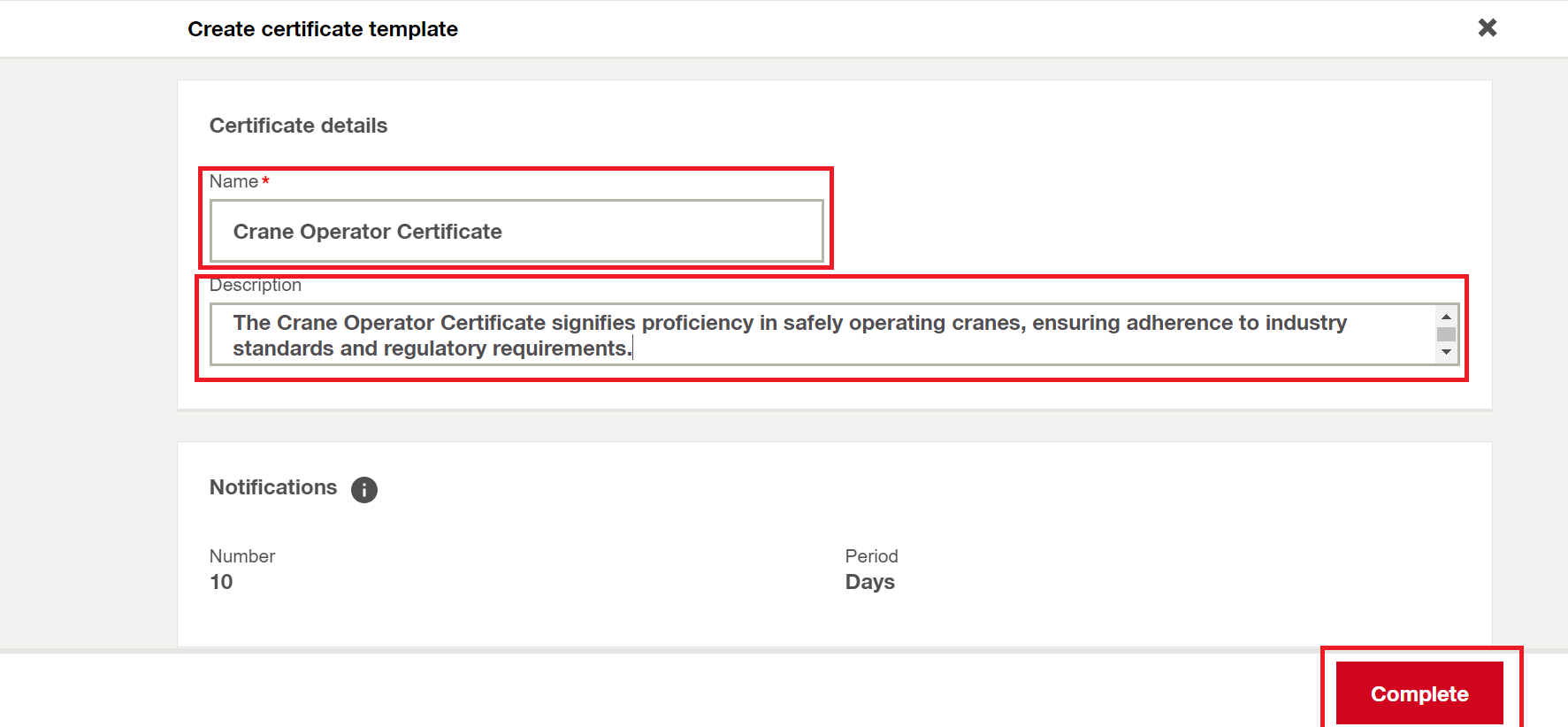Click the notification Number value 10

pos(221,582)
